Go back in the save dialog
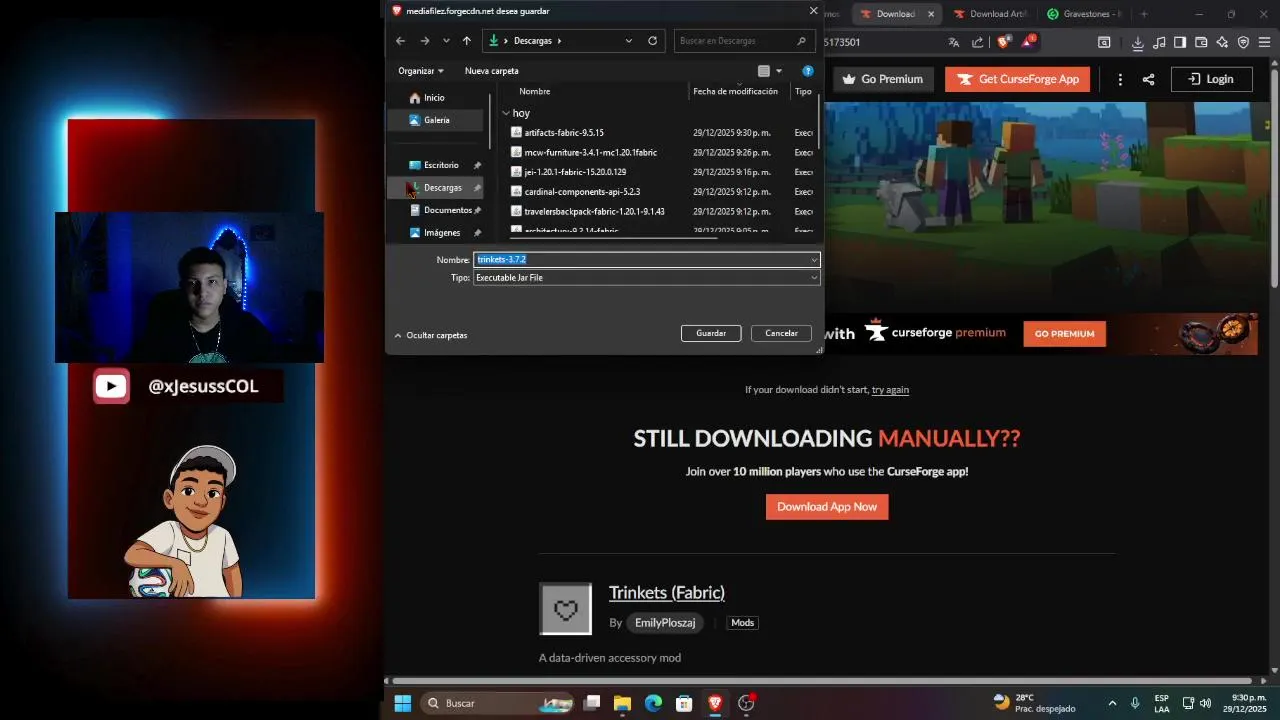1280x720 pixels. [400, 41]
